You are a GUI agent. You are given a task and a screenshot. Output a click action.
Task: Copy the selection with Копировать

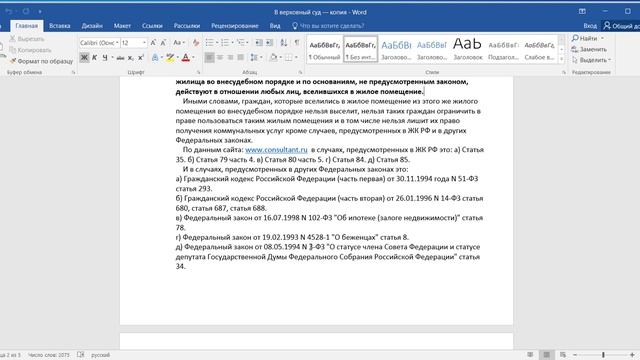(x=31, y=50)
